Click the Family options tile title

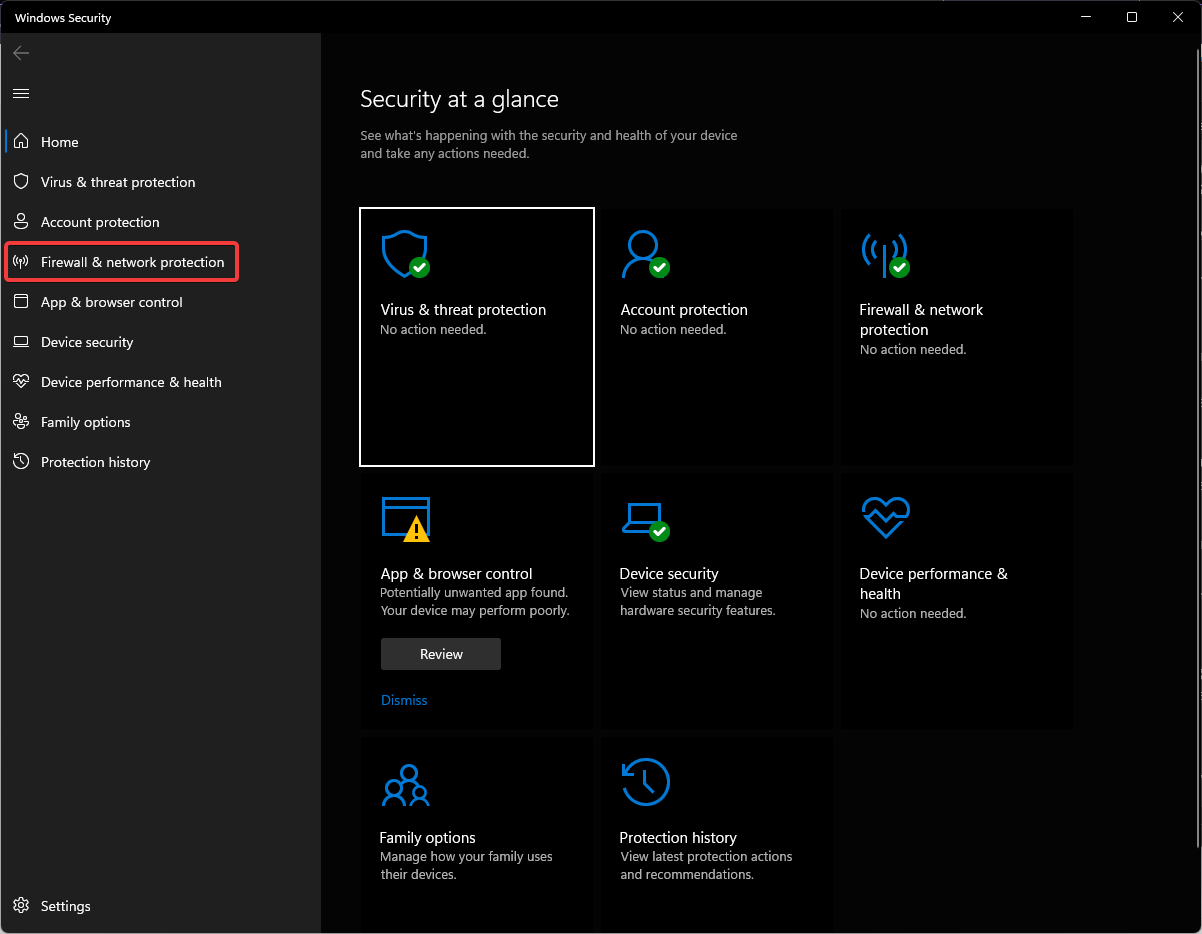[x=428, y=838]
